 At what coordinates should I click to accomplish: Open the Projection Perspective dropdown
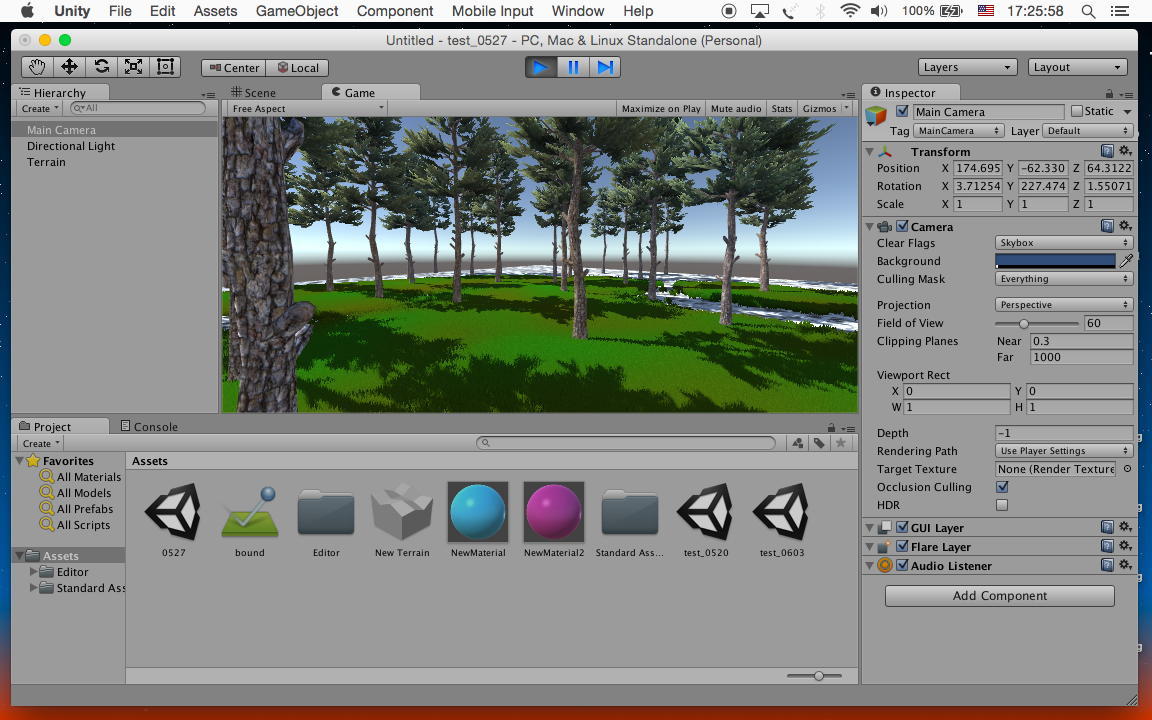tap(1064, 305)
